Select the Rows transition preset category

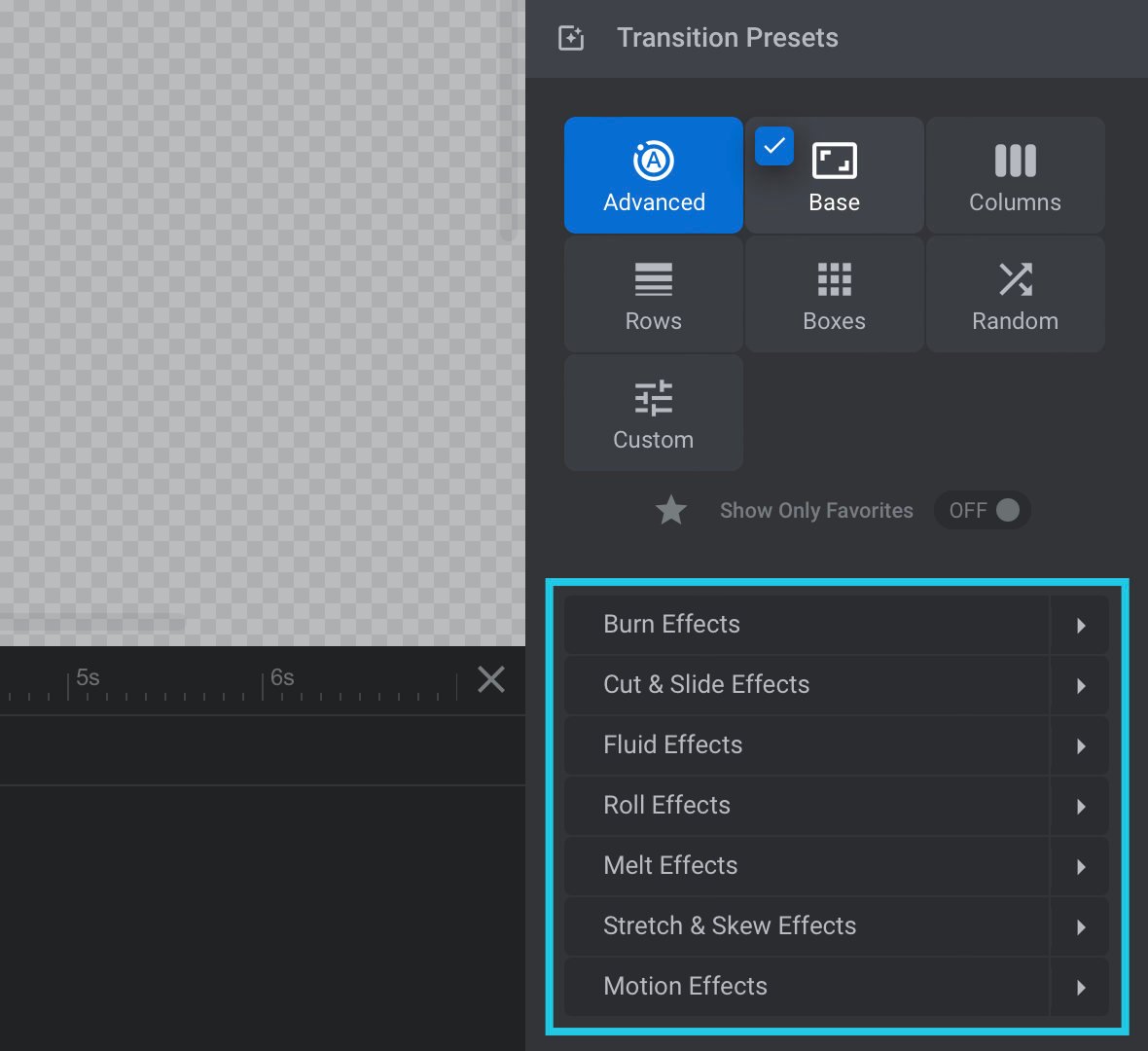[x=653, y=294]
